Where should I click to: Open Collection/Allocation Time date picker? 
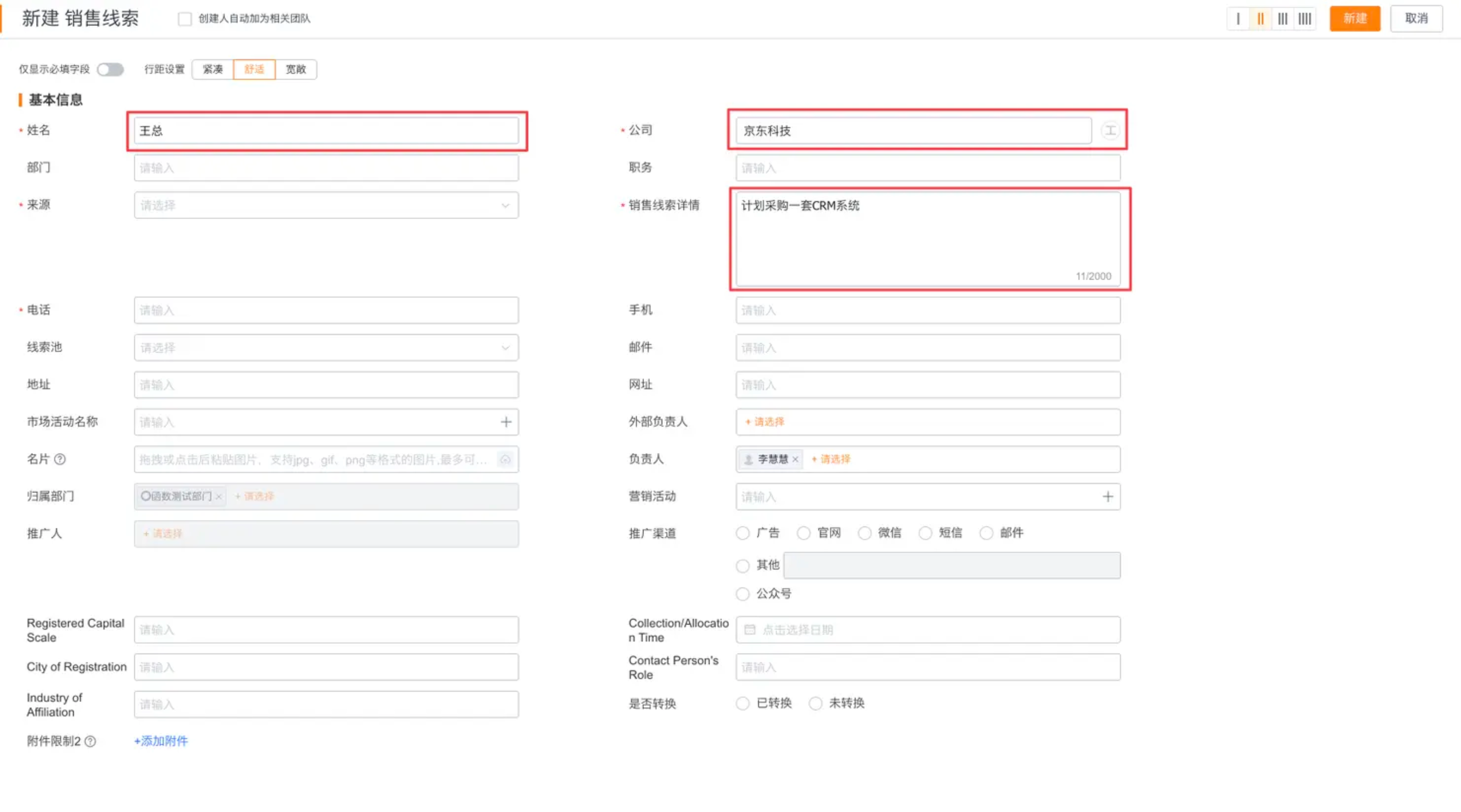927,630
